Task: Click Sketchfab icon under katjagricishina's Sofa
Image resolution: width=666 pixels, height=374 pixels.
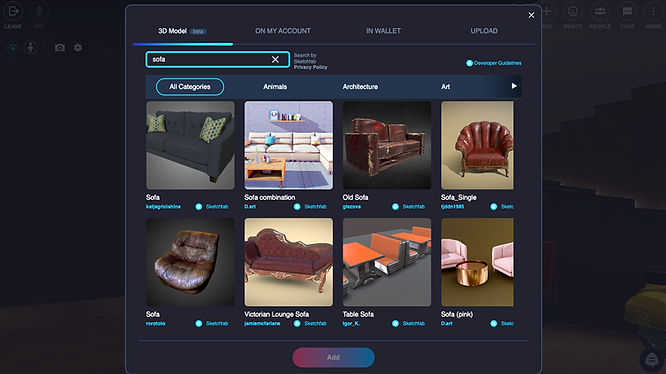Action: coord(199,207)
